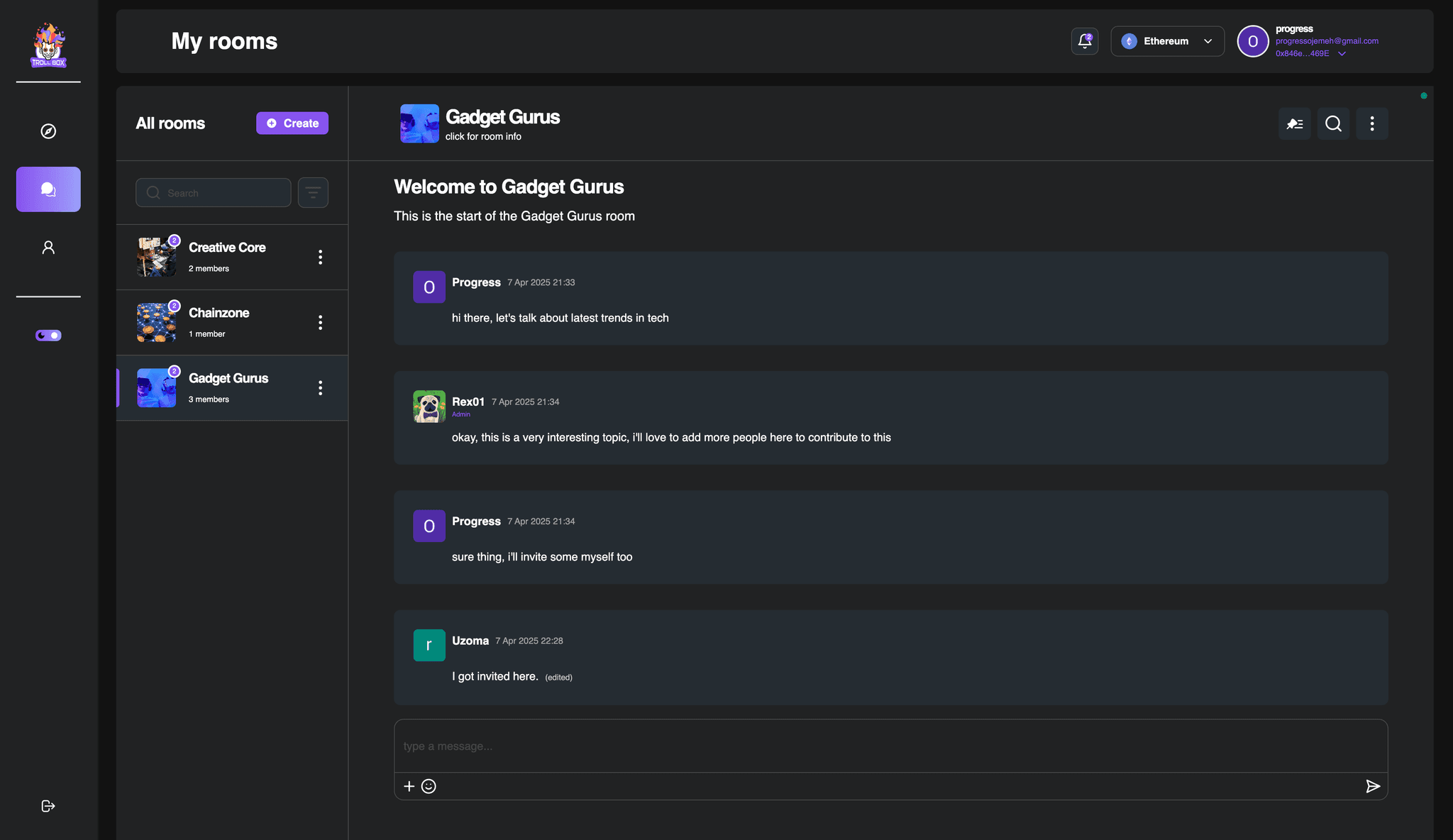Screen dimensions: 1453x840
Task: Open Chainzone's three-dot options menu
Action: tap(321, 322)
